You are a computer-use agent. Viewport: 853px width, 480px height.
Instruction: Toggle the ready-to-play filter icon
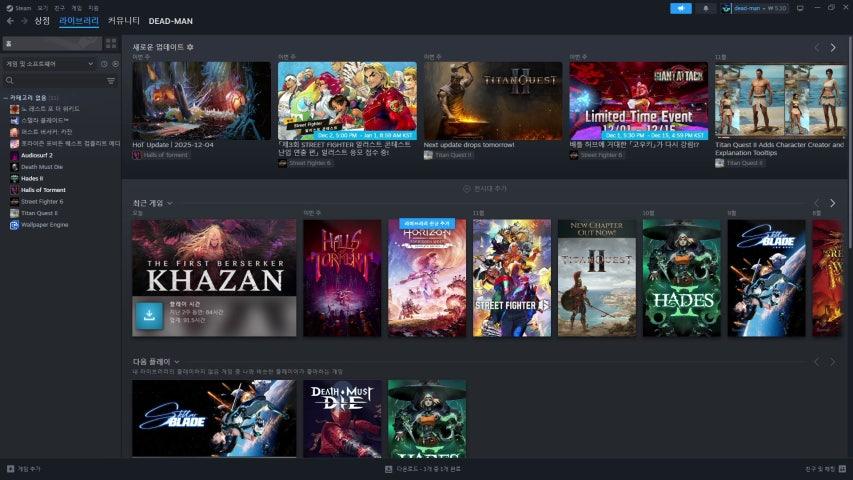pos(115,64)
